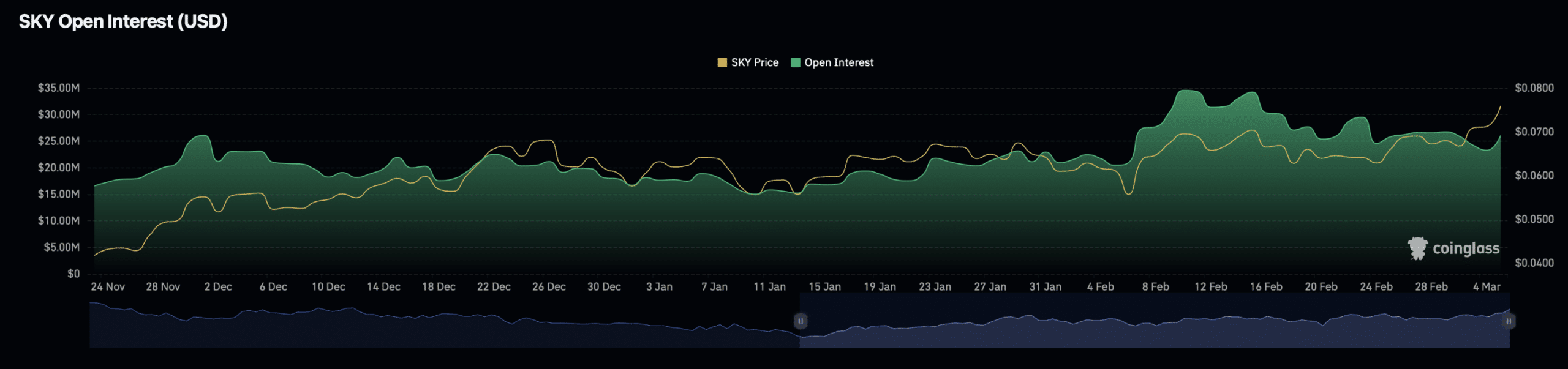Image resolution: width=1568 pixels, height=369 pixels.
Task: Toggle the SKY Price series label
Action: tap(755, 62)
